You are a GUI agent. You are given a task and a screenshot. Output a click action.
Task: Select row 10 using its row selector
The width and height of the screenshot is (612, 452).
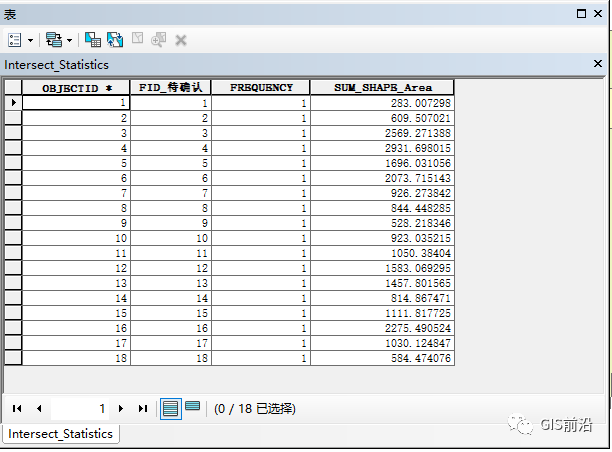[x=13, y=238]
